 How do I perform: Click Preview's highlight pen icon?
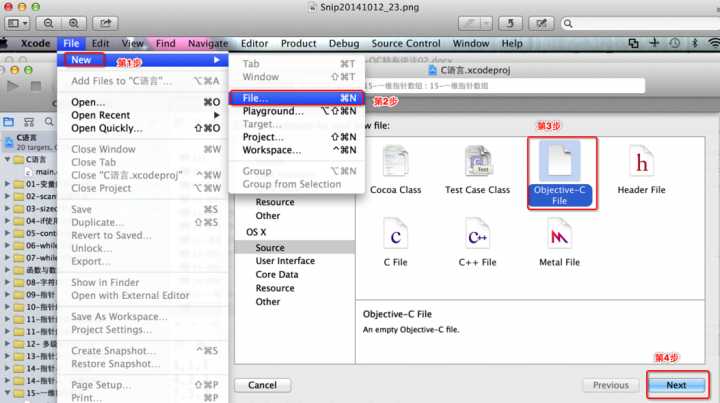click(469, 23)
